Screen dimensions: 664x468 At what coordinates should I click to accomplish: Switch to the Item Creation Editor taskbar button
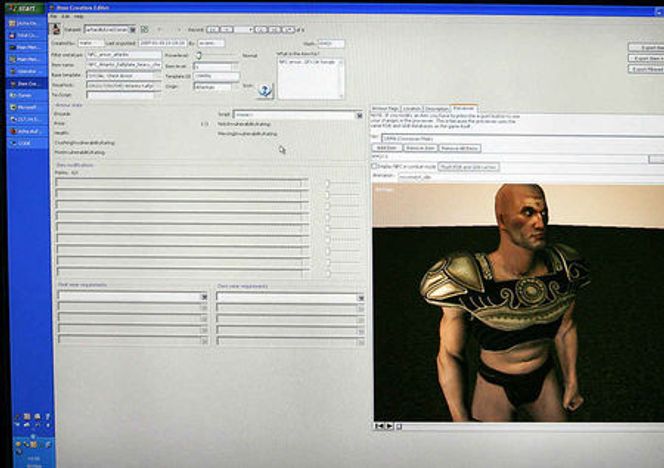pyautogui.click(x=28, y=83)
